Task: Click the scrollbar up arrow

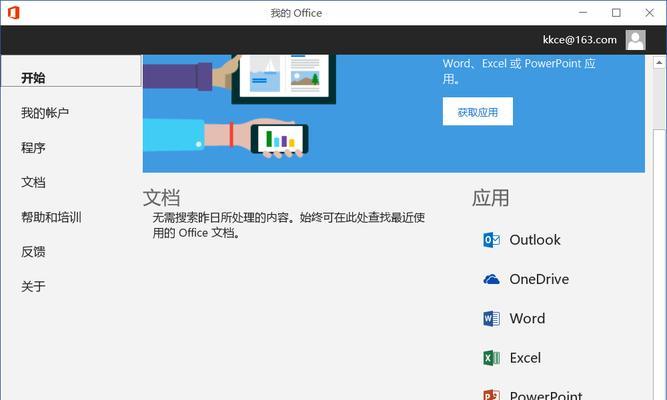Action: pos(659,63)
